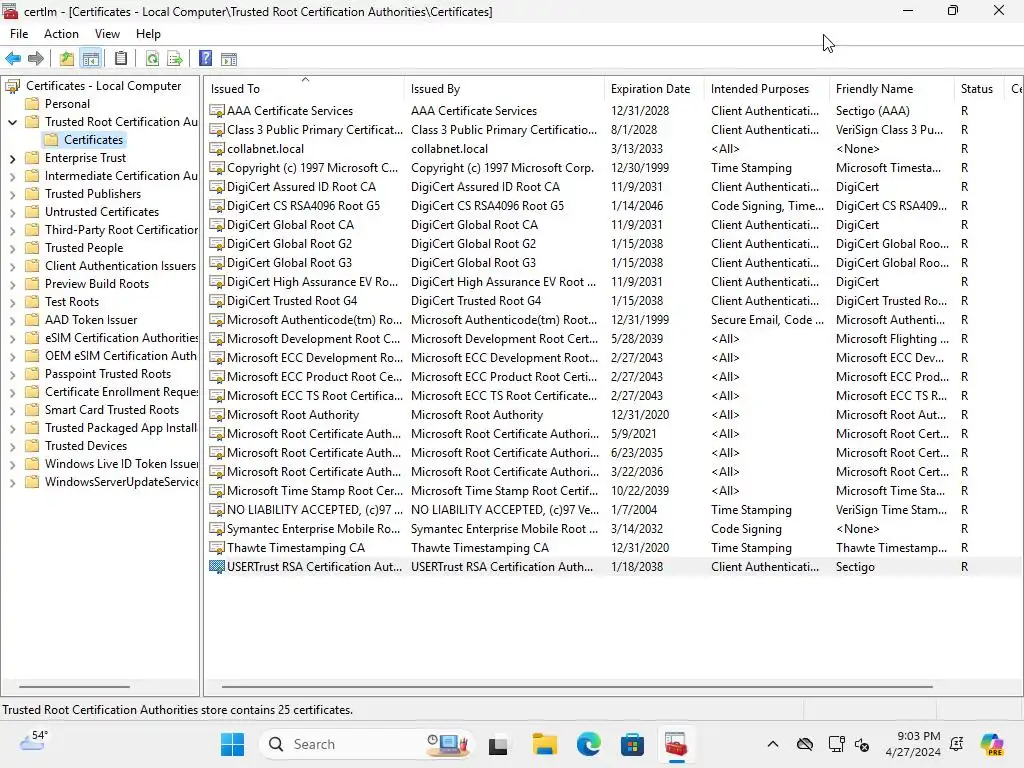Sort by the Expiration Date column header
Screen dimensions: 1024x768
click(654, 89)
